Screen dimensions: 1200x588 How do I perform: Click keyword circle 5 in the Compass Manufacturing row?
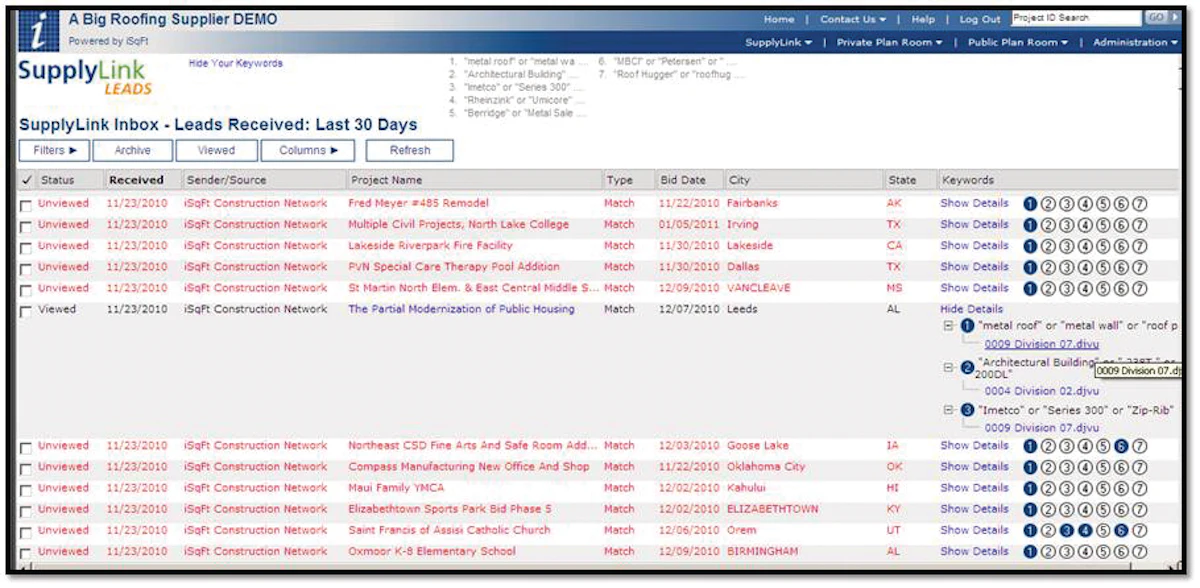pyautogui.click(x=1103, y=467)
